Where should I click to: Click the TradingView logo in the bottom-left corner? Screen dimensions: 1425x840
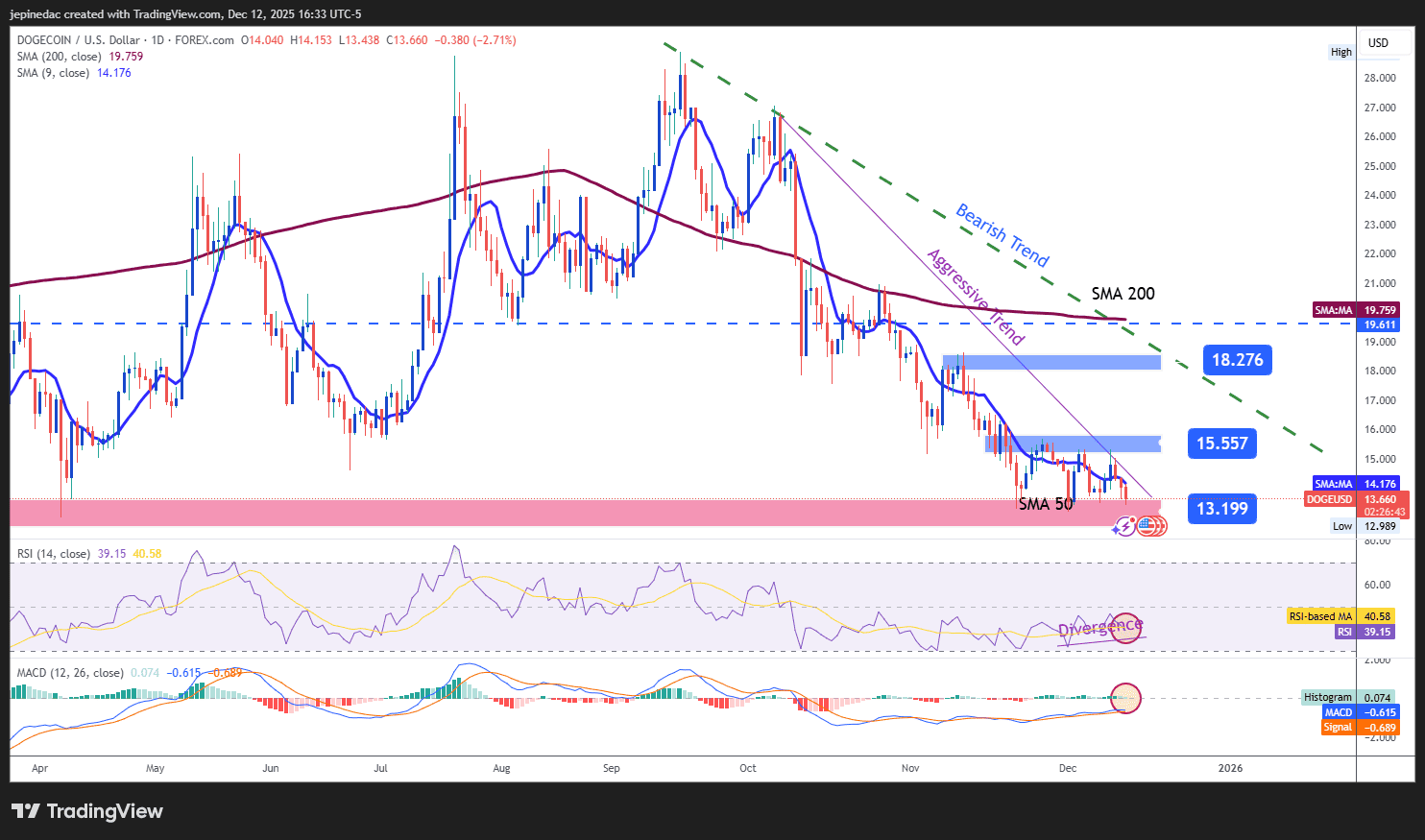(x=86, y=811)
